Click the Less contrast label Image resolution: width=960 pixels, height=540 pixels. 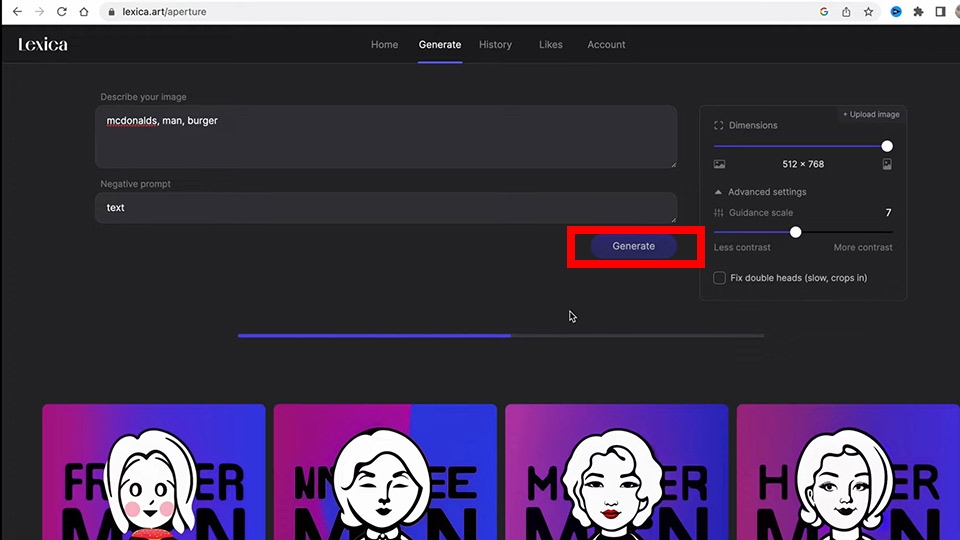742,247
